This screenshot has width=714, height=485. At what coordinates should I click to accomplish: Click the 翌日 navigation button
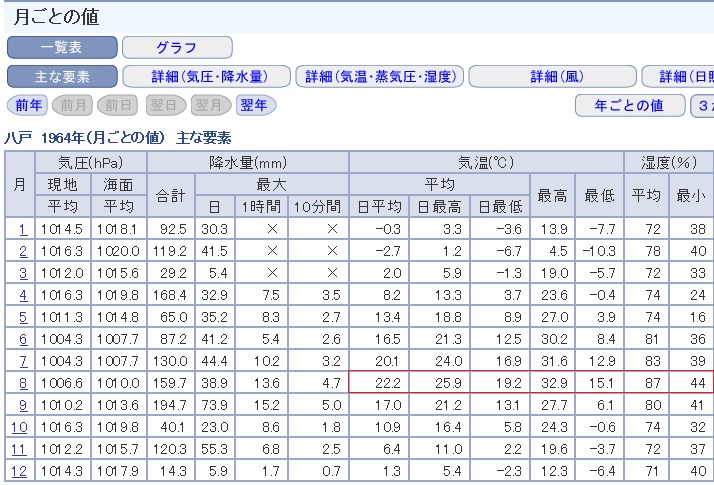coord(164,105)
